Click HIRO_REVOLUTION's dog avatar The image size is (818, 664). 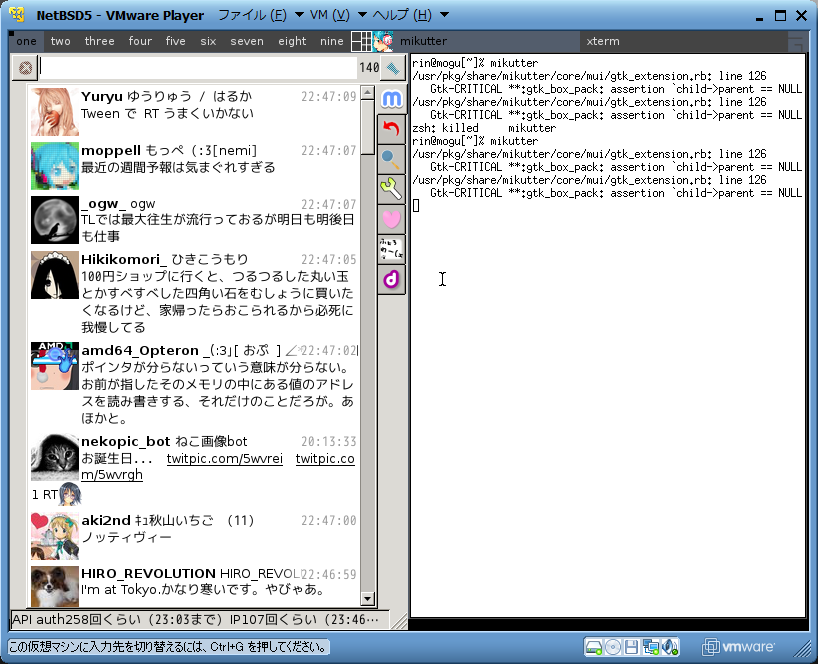(55, 587)
